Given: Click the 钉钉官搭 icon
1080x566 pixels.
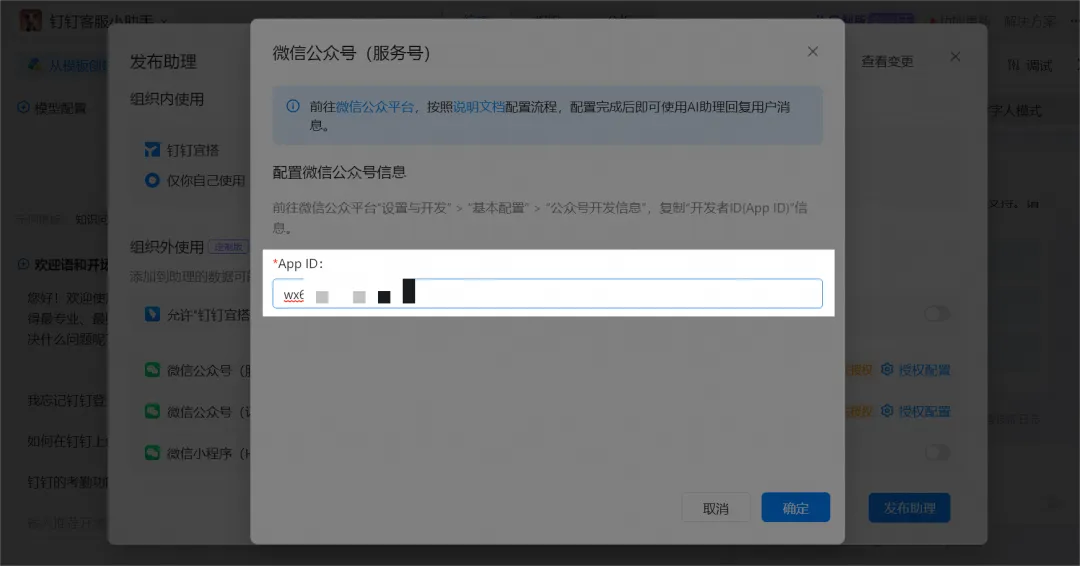Looking at the screenshot, I should pos(152,150).
